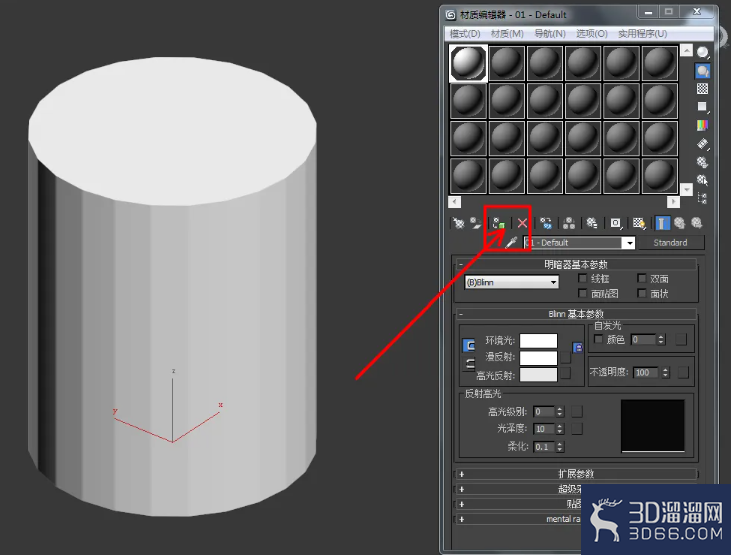Click the Make Unique icon
Viewport: 731px width, 555px height.
[569, 223]
